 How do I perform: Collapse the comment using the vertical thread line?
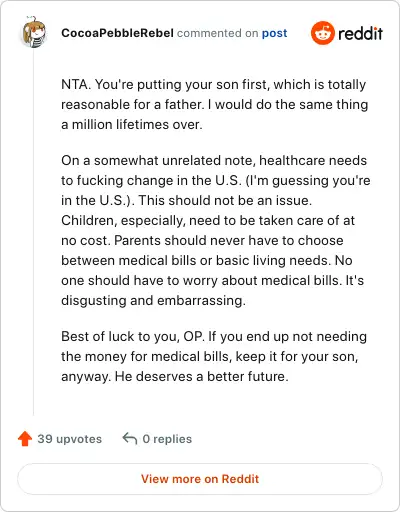33,232
